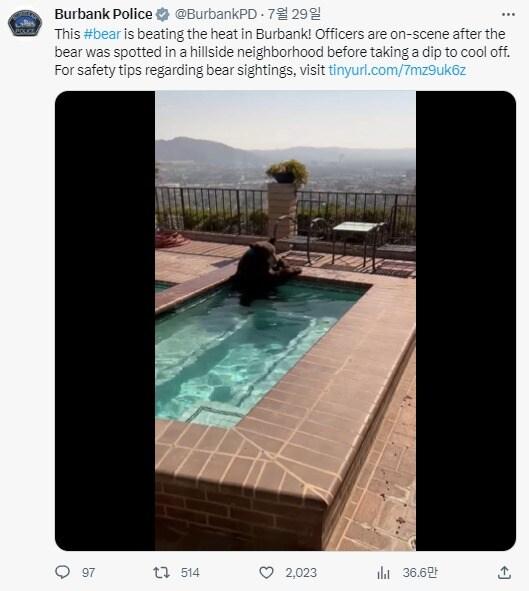View analytics via the bar chart icon
The height and width of the screenshot is (591, 529).
click(383, 573)
